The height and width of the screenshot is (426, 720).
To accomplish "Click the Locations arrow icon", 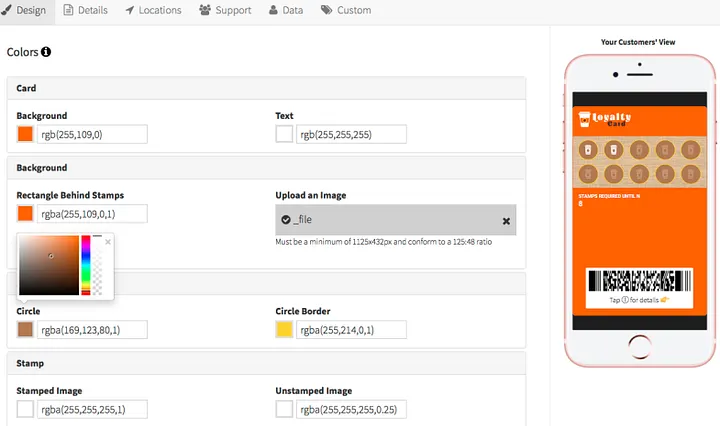I will click(x=129, y=10).
